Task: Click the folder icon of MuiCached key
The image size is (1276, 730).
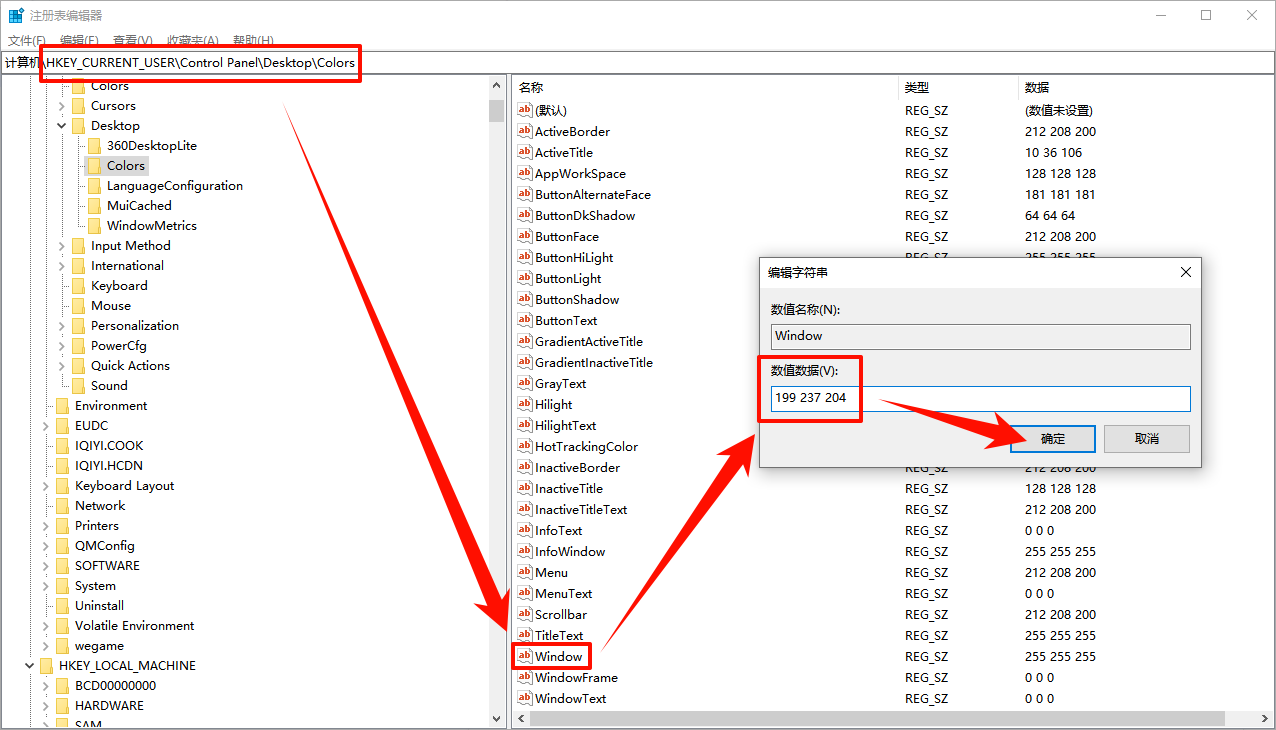Action: 94,205
